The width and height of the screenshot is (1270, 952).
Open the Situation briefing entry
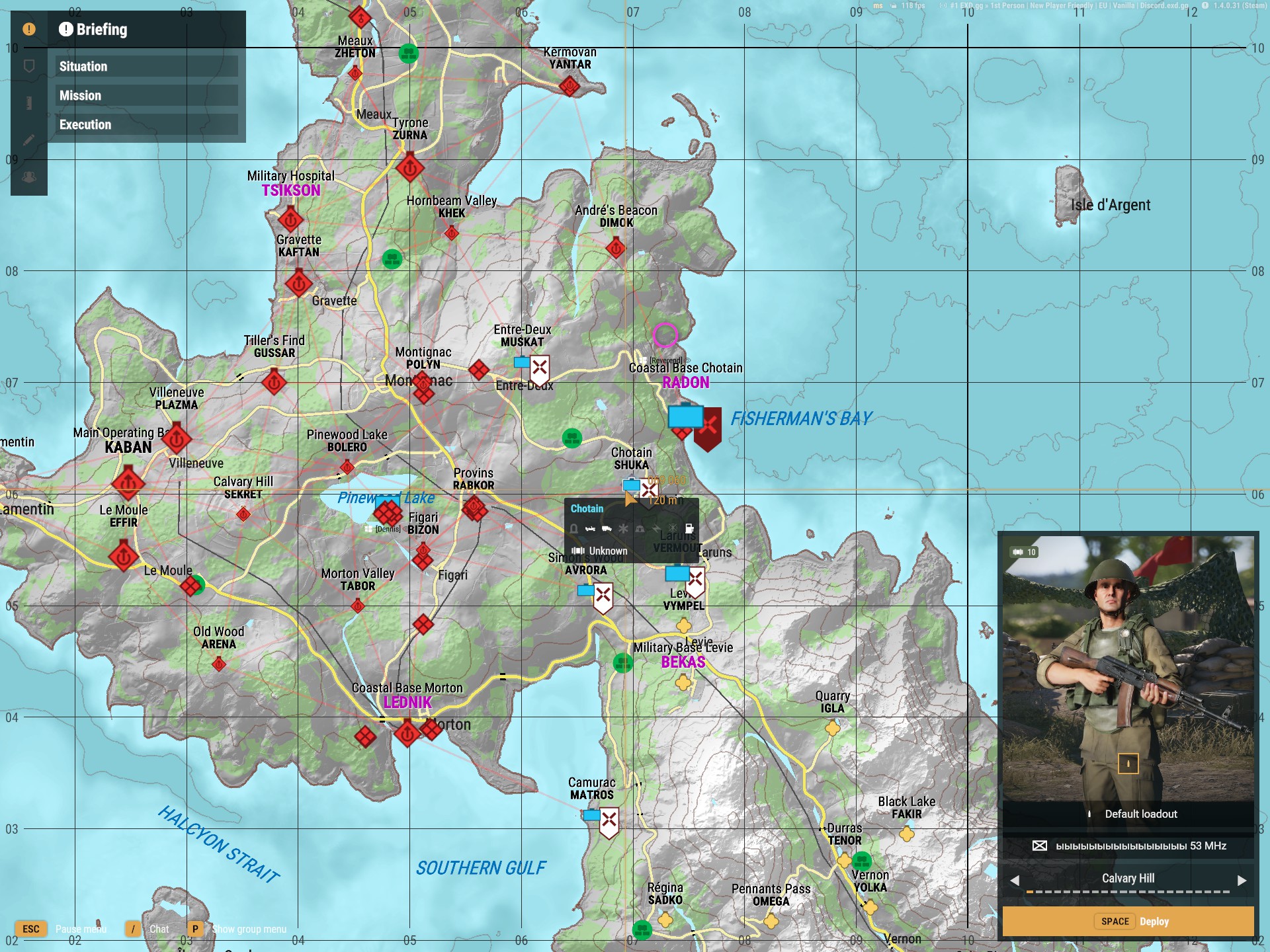click(146, 66)
